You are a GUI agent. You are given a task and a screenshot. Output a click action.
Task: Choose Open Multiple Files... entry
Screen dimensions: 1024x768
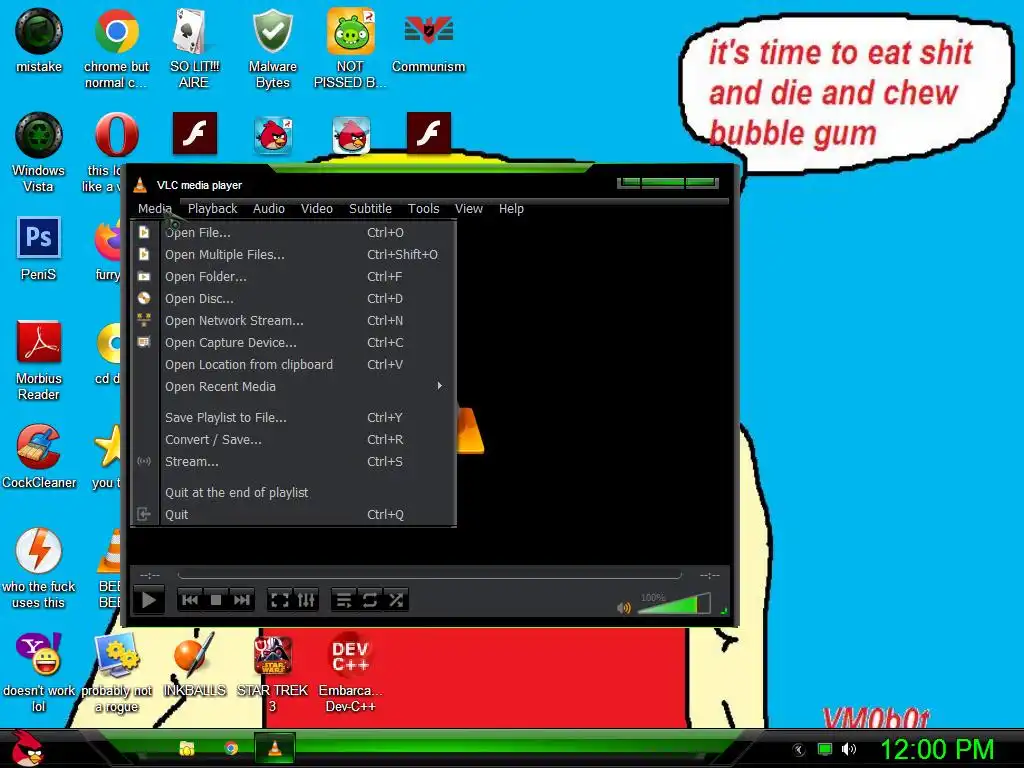coord(293,255)
